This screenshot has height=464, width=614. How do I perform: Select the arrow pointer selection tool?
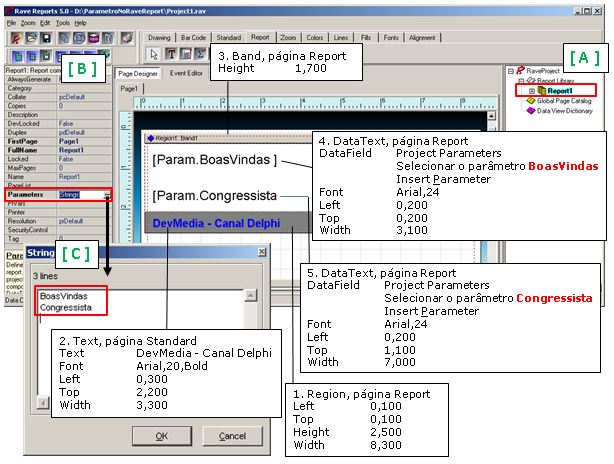tap(154, 54)
